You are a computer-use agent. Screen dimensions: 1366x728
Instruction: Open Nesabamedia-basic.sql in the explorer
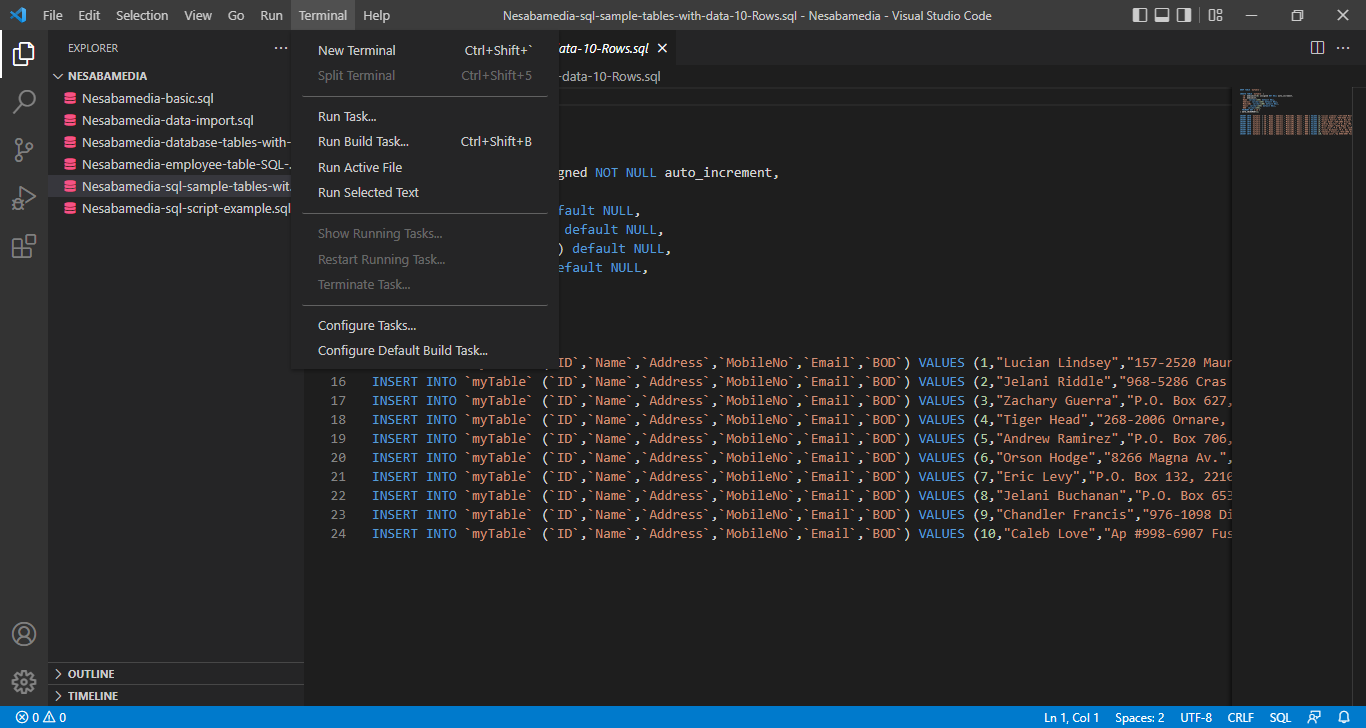pyautogui.click(x=147, y=98)
